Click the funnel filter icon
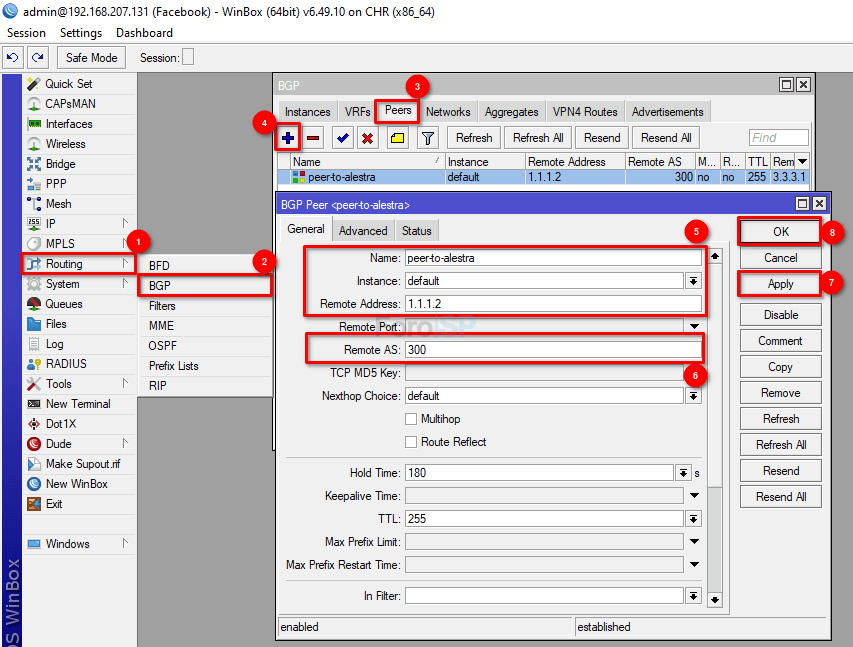The image size is (853, 647). tap(427, 138)
